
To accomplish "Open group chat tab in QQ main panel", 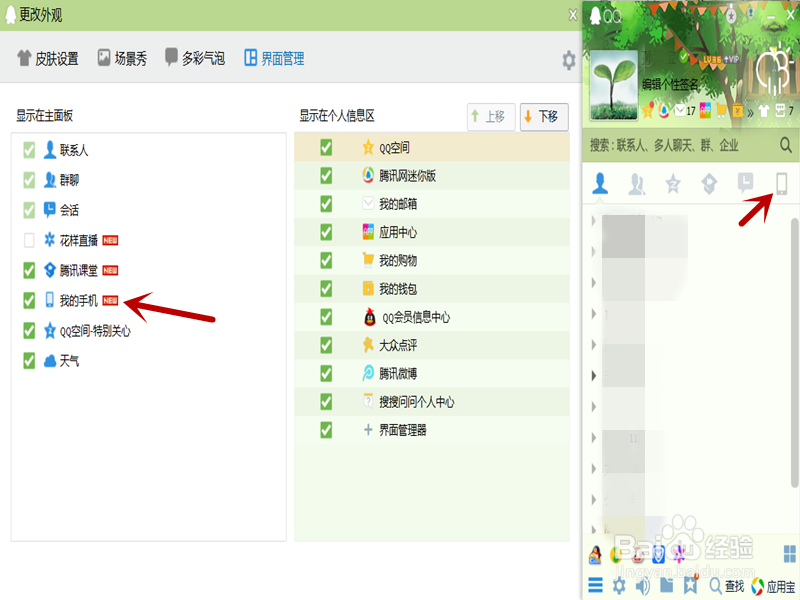I will coord(637,184).
